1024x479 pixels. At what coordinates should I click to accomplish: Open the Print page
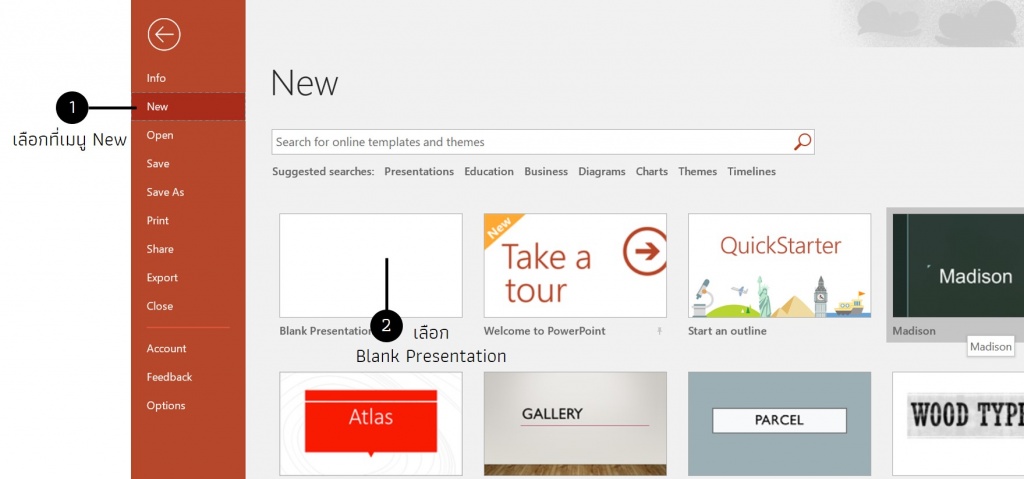coord(157,221)
